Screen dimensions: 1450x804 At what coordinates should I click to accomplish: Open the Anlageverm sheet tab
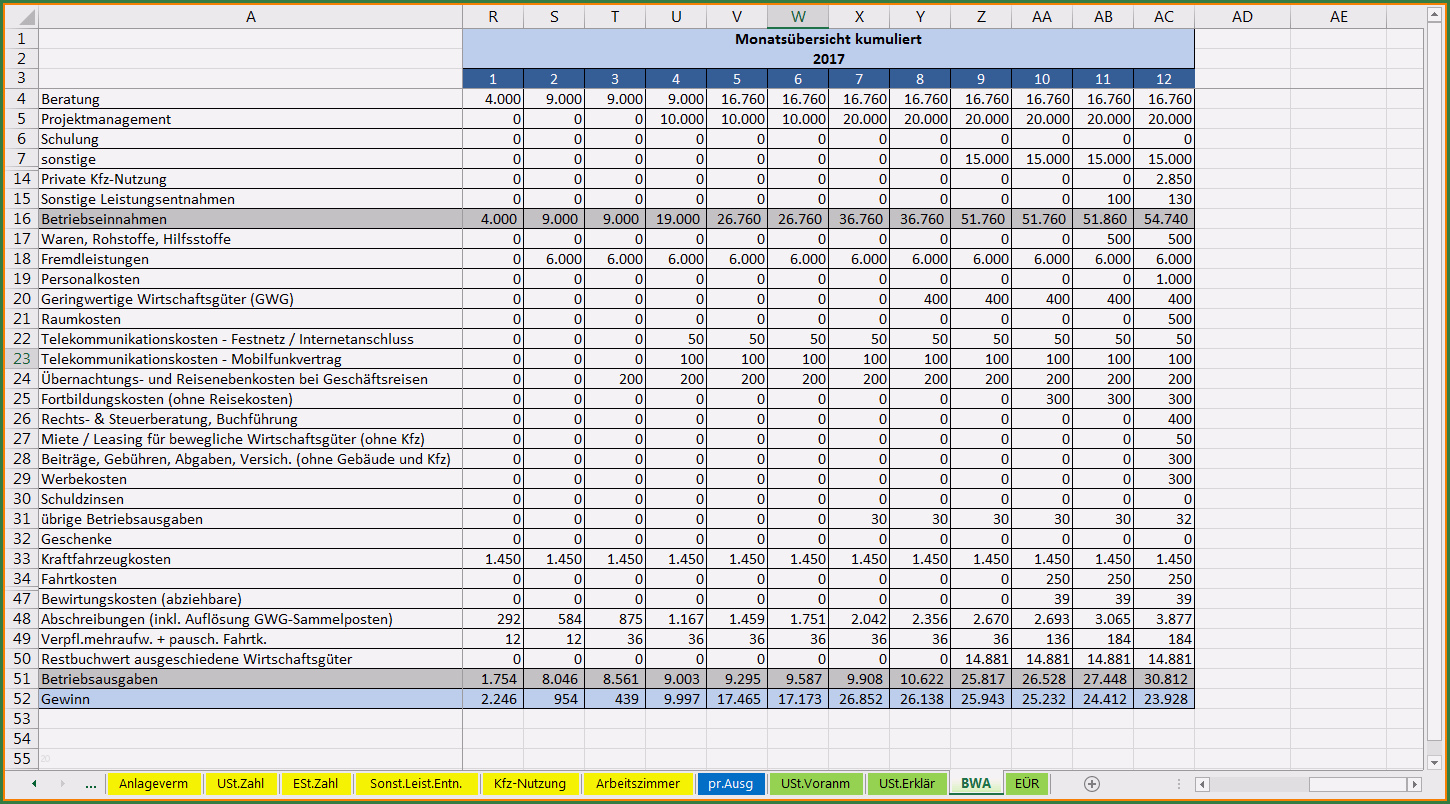154,784
